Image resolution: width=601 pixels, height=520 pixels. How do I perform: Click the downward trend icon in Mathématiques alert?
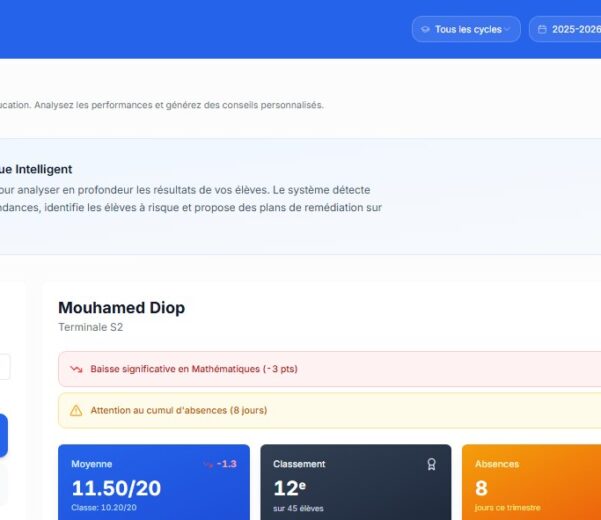[x=76, y=369]
